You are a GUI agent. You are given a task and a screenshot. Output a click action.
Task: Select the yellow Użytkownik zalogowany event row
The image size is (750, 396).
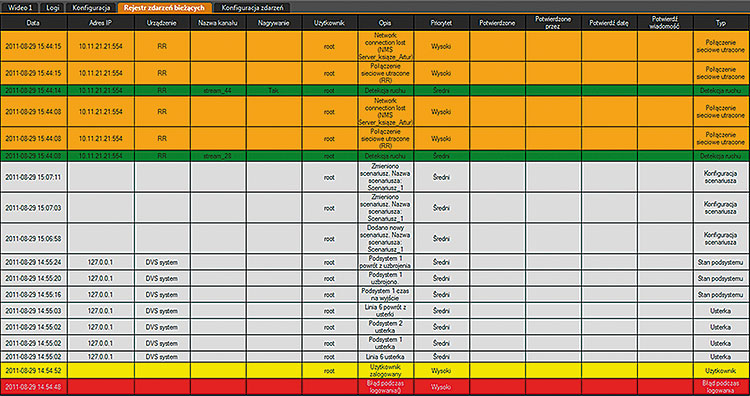tap(375, 371)
